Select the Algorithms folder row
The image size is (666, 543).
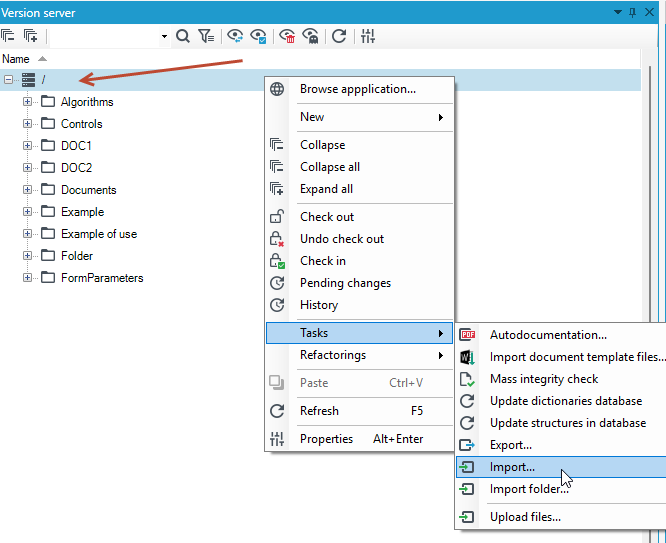point(87,102)
